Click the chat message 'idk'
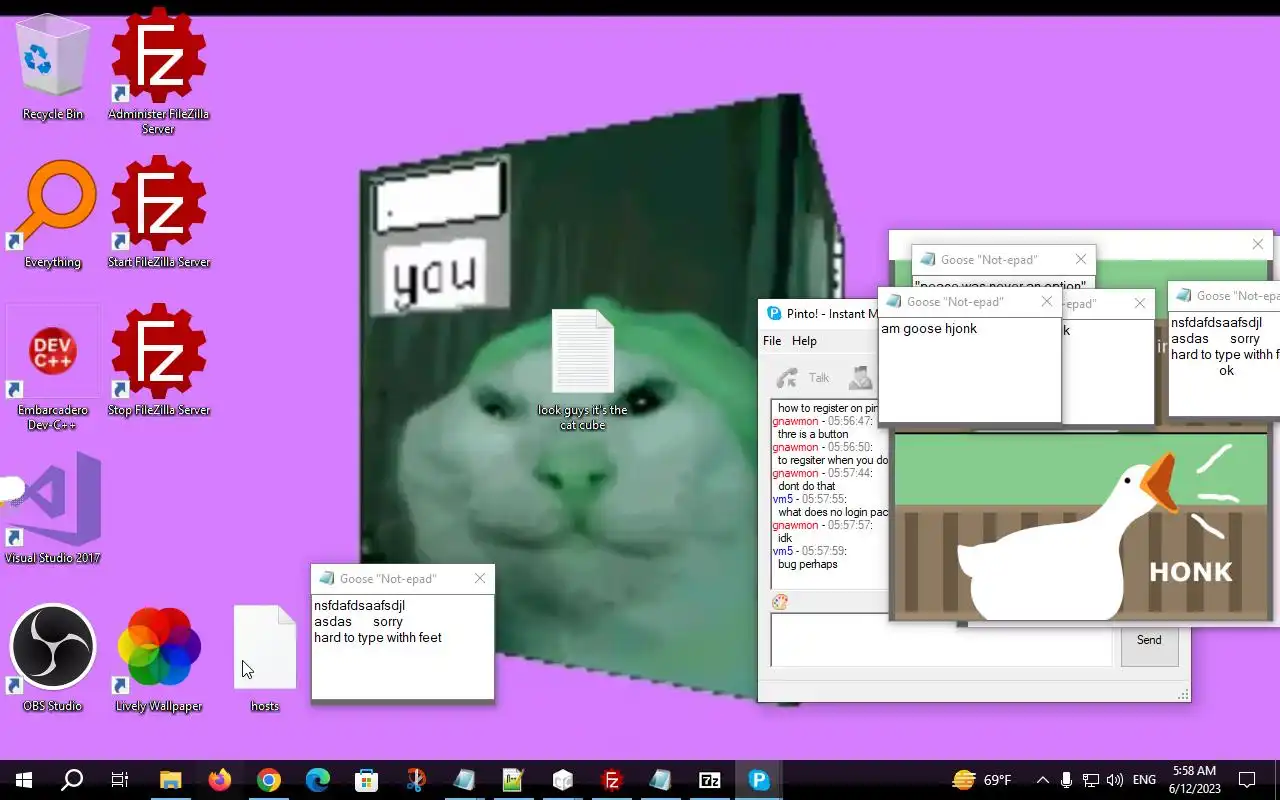 (x=785, y=538)
